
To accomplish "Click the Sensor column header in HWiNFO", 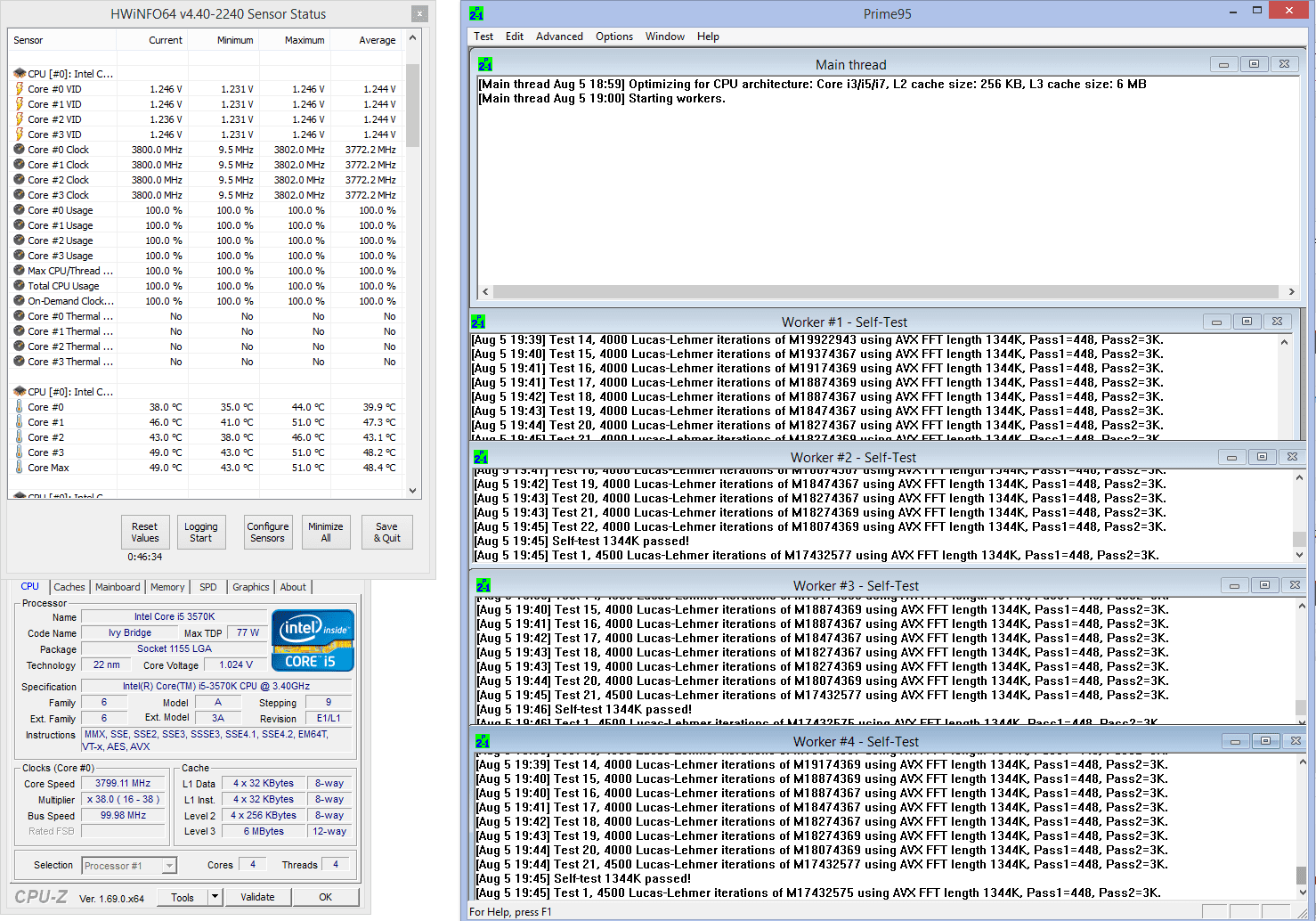I will point(62,40).
